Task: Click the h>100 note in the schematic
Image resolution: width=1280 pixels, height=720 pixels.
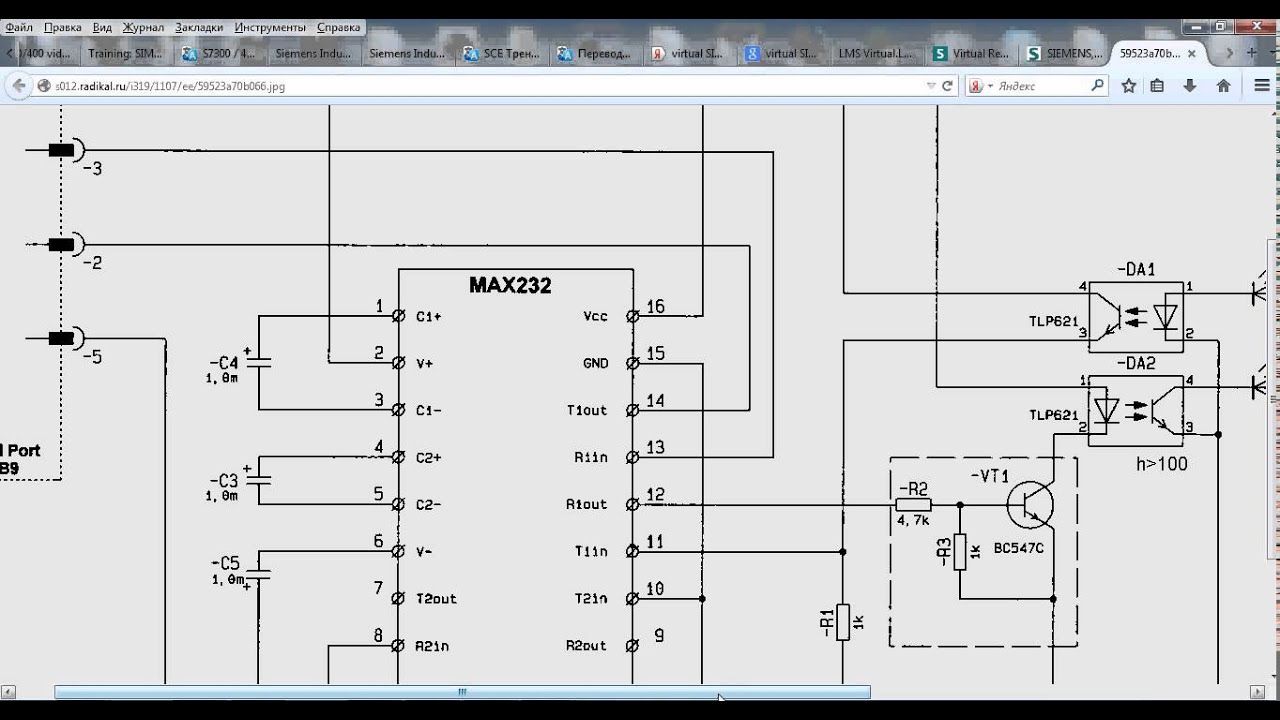Action: [x=1162, y=465]
